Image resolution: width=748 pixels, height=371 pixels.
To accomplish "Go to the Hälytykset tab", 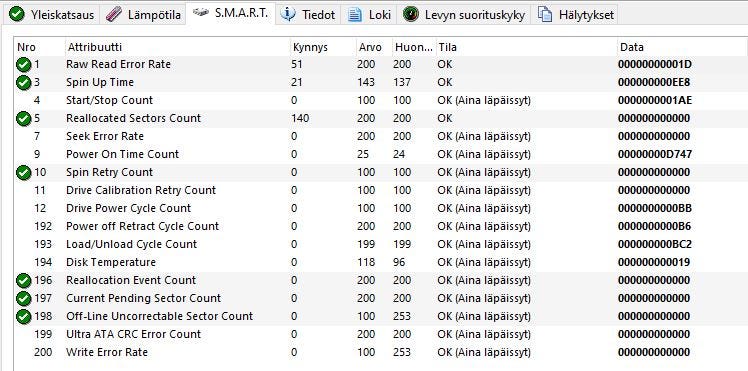I will (x=575, y=14).
